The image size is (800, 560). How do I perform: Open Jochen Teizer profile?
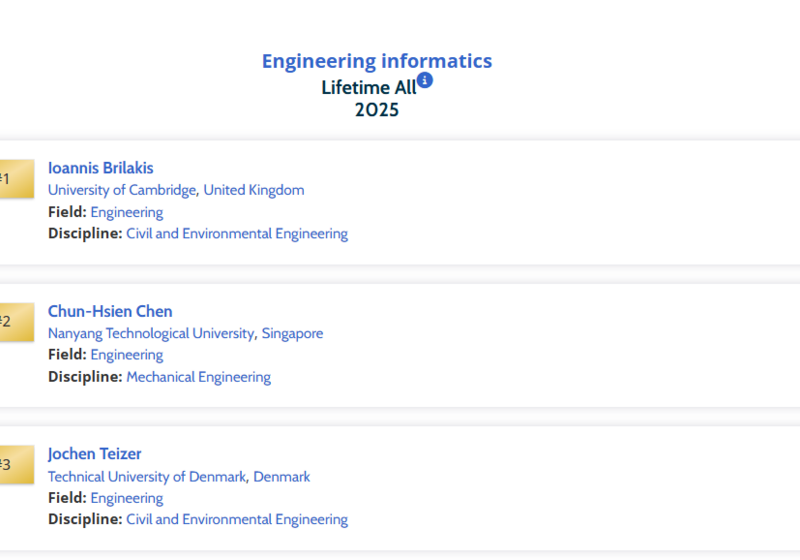94,454
